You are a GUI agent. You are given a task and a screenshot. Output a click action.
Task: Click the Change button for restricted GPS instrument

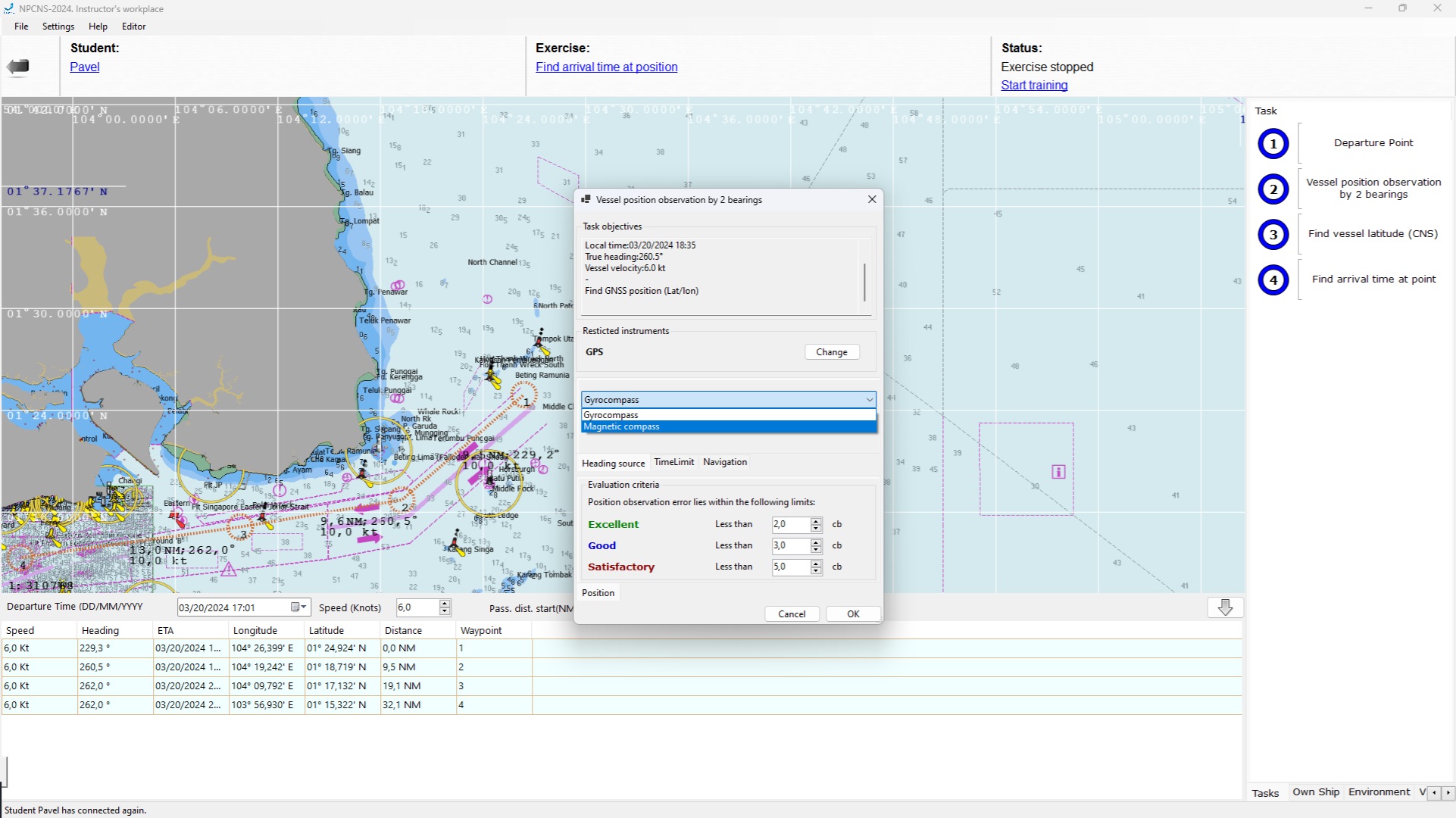[831, 351]
